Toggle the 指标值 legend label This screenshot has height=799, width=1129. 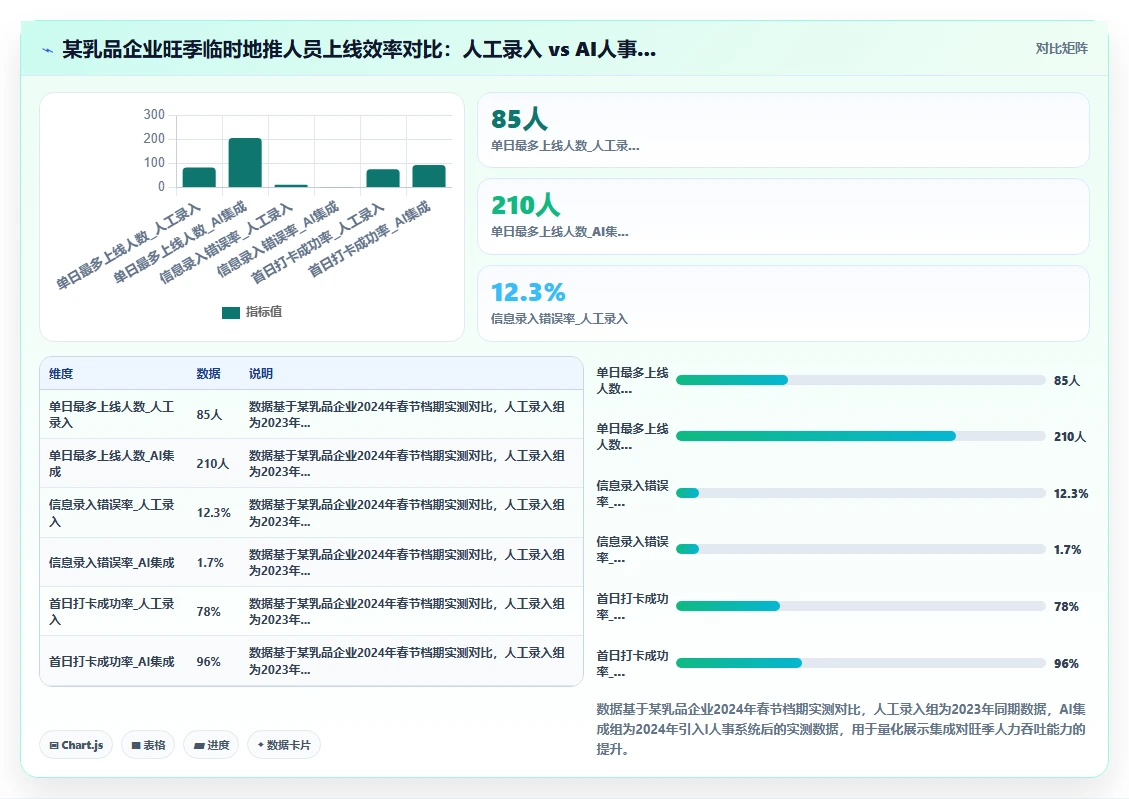coord(264,312)
